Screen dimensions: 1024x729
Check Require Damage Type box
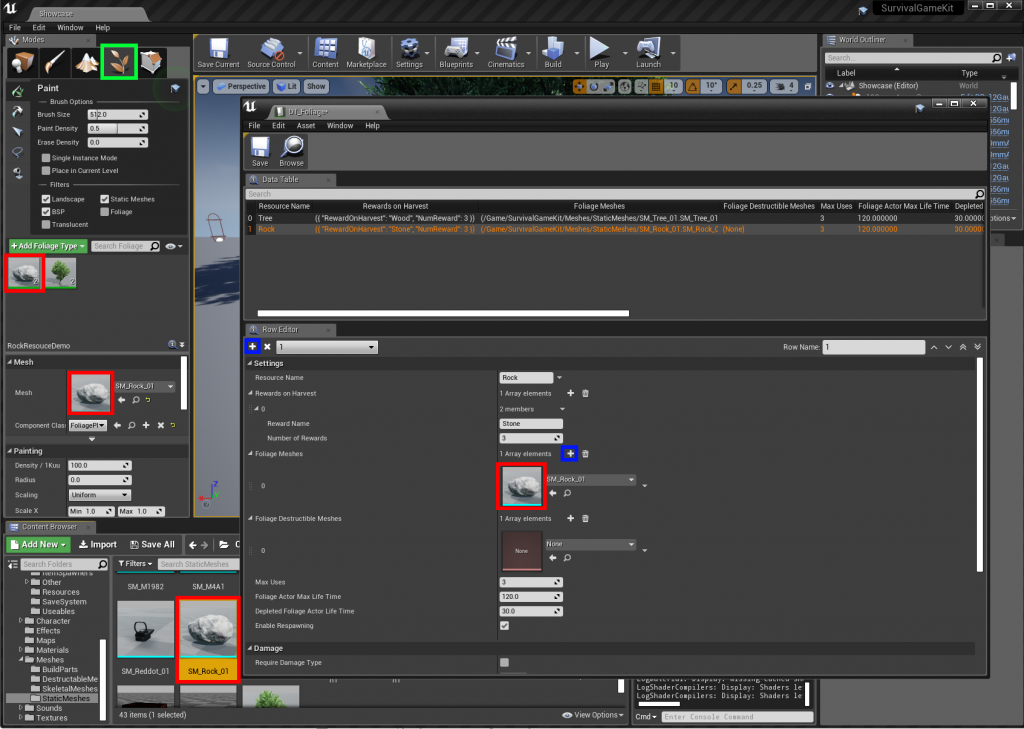(504, 662)
